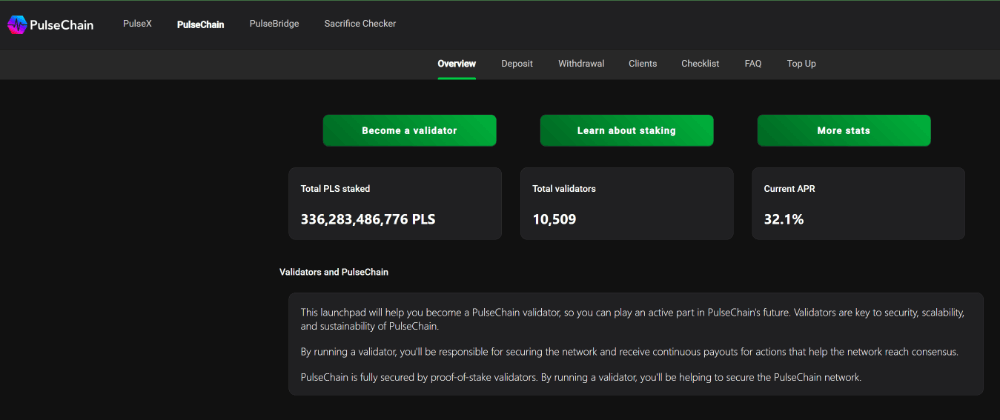The height and width of the screenshot is (420, 1000).
Task: Open the FAQ tab
Action: [x=753, y=64]
